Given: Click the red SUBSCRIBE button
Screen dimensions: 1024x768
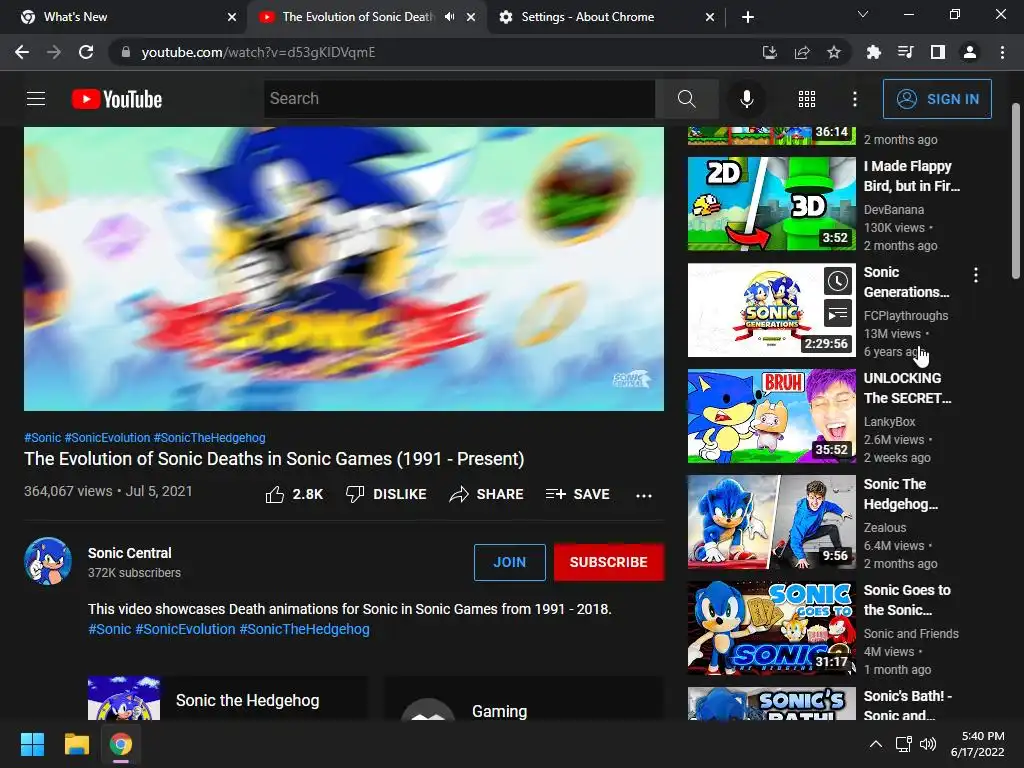Looking at the screenshot, I should coord(609,562).
